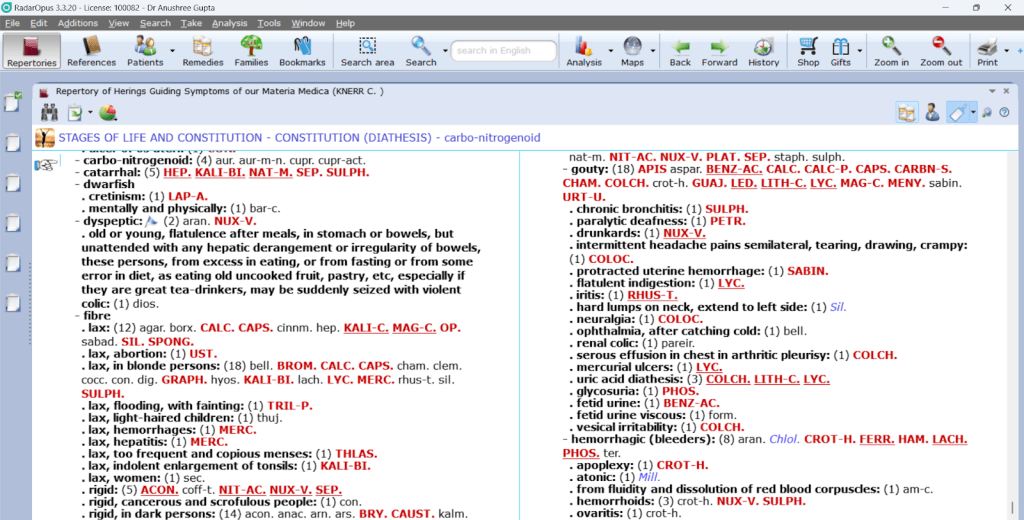Select the 'mentally and physically:' rubric text
The height and width of the screenshot is (520, 1024).
[x=157, y=209]
